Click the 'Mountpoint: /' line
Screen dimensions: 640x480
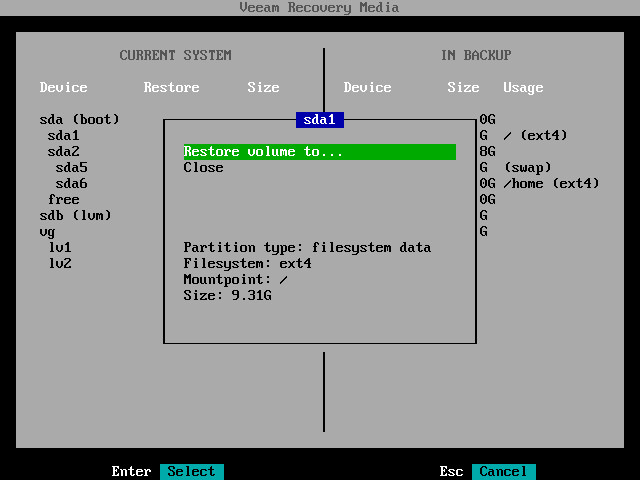tap(236, 280)
